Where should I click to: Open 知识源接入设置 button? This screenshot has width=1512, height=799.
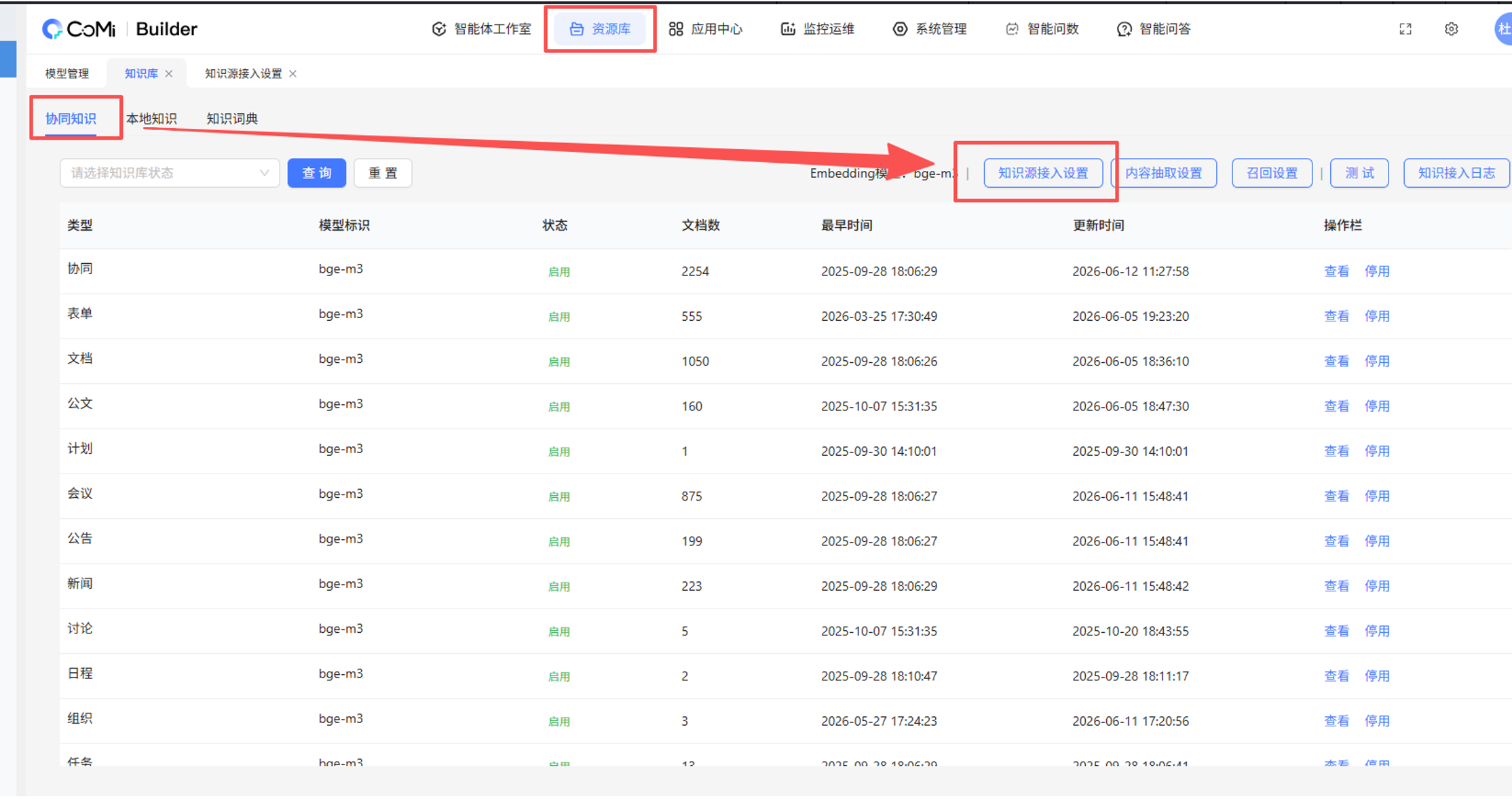click(x=1043, y=173)
